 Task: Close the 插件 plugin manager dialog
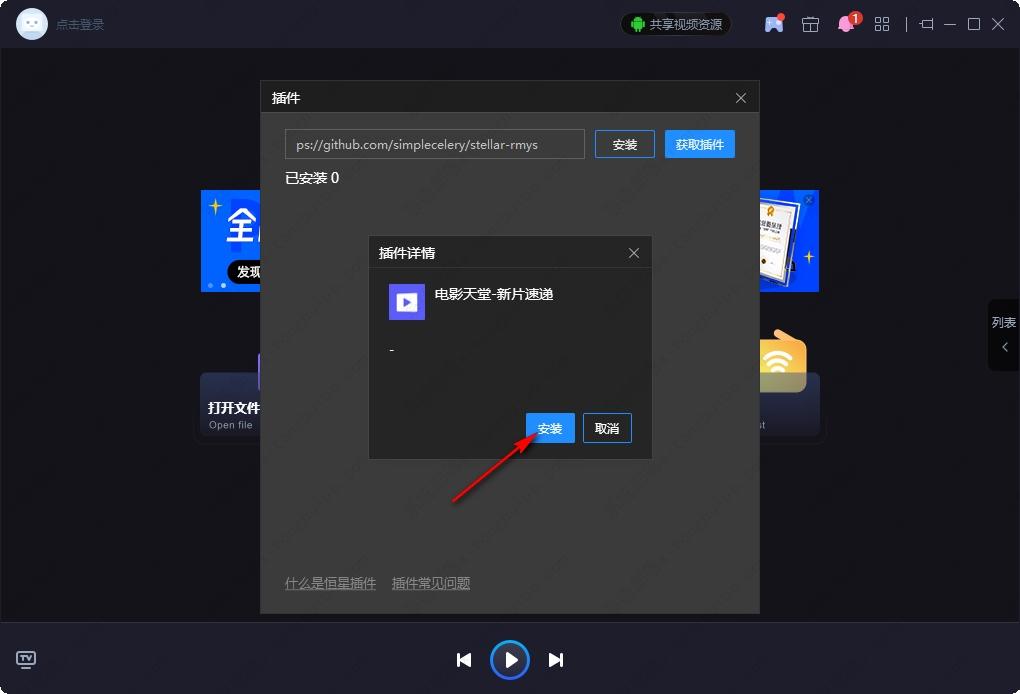pyautogui.click(x=740, y=98)
